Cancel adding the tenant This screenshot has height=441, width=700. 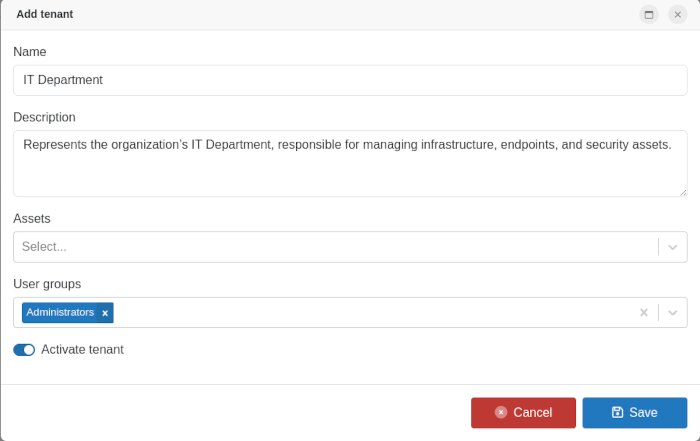[523, 412]
